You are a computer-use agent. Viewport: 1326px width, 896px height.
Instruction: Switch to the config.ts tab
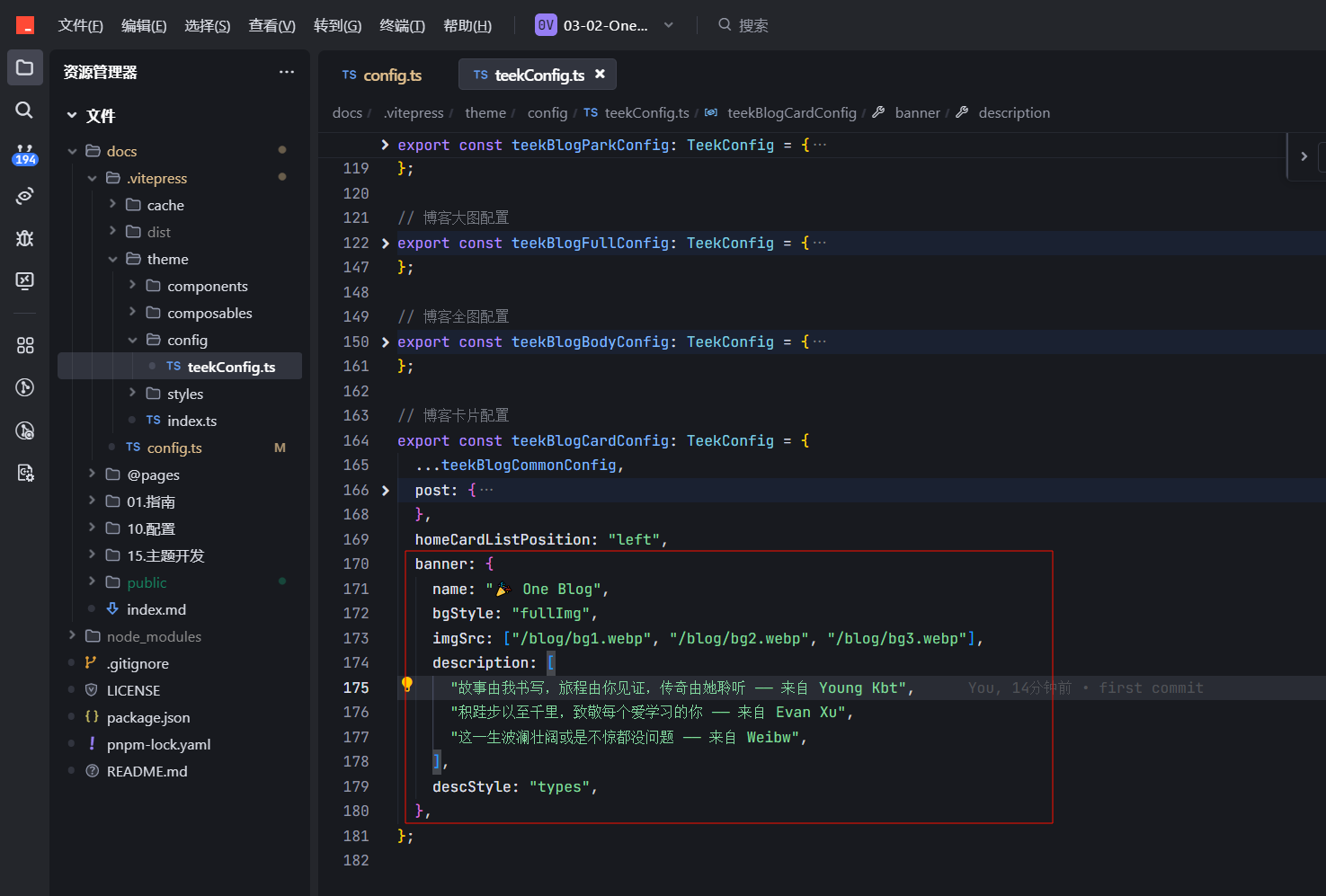pyautogui.click(x=382, y=75)
